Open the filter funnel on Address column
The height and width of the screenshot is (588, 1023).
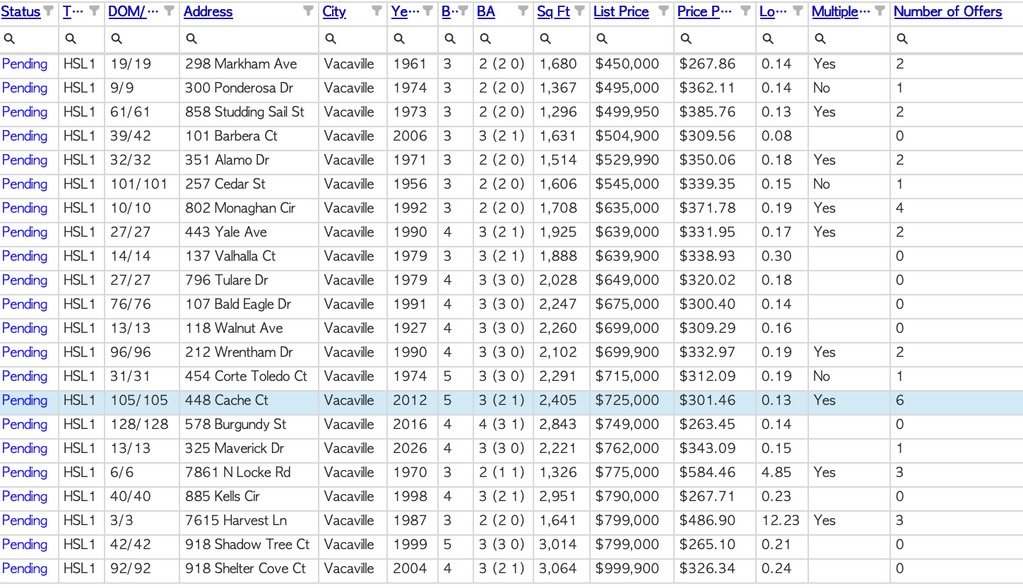(309, 11)
